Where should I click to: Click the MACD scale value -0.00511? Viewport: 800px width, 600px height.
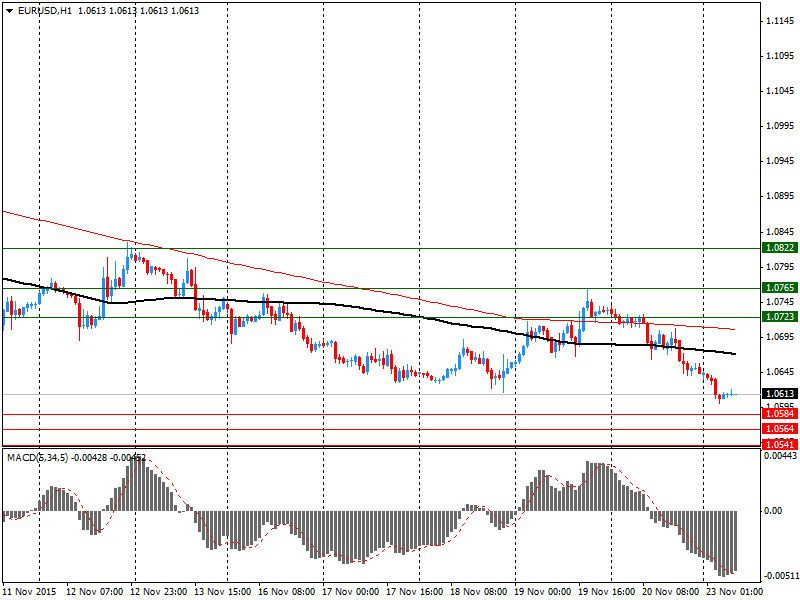tap(780, 576)
